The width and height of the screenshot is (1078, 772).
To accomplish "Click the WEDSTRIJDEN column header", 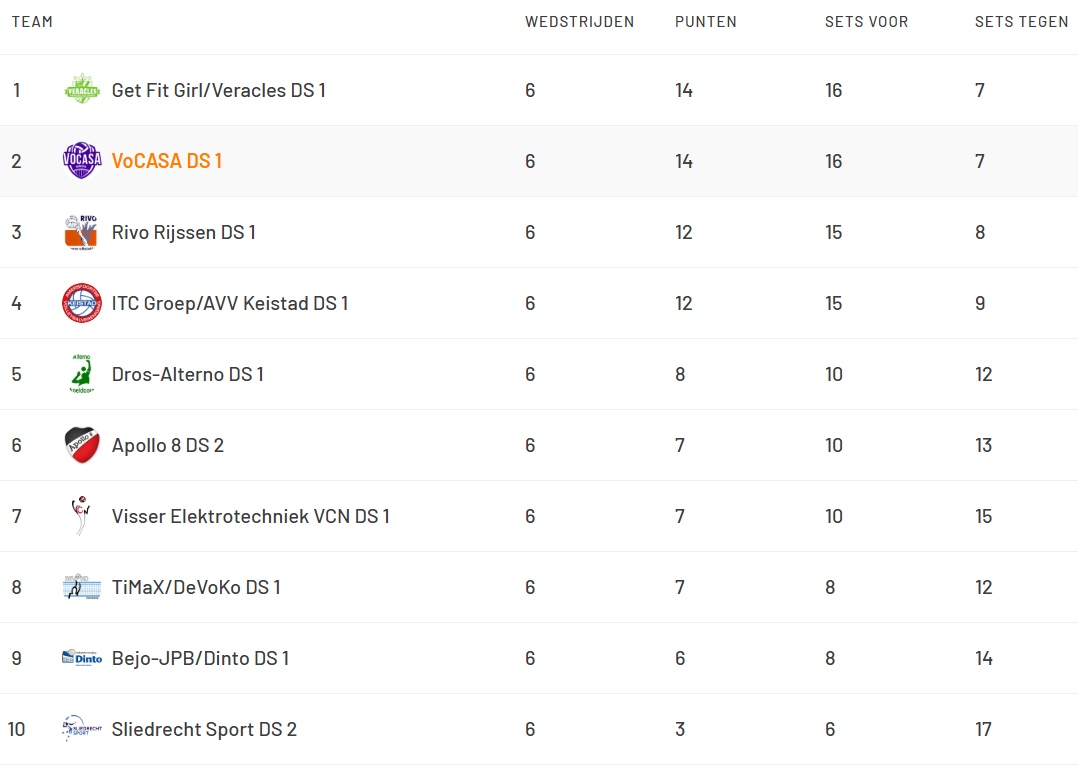I will pyautogui.click(x=580, y=22).
